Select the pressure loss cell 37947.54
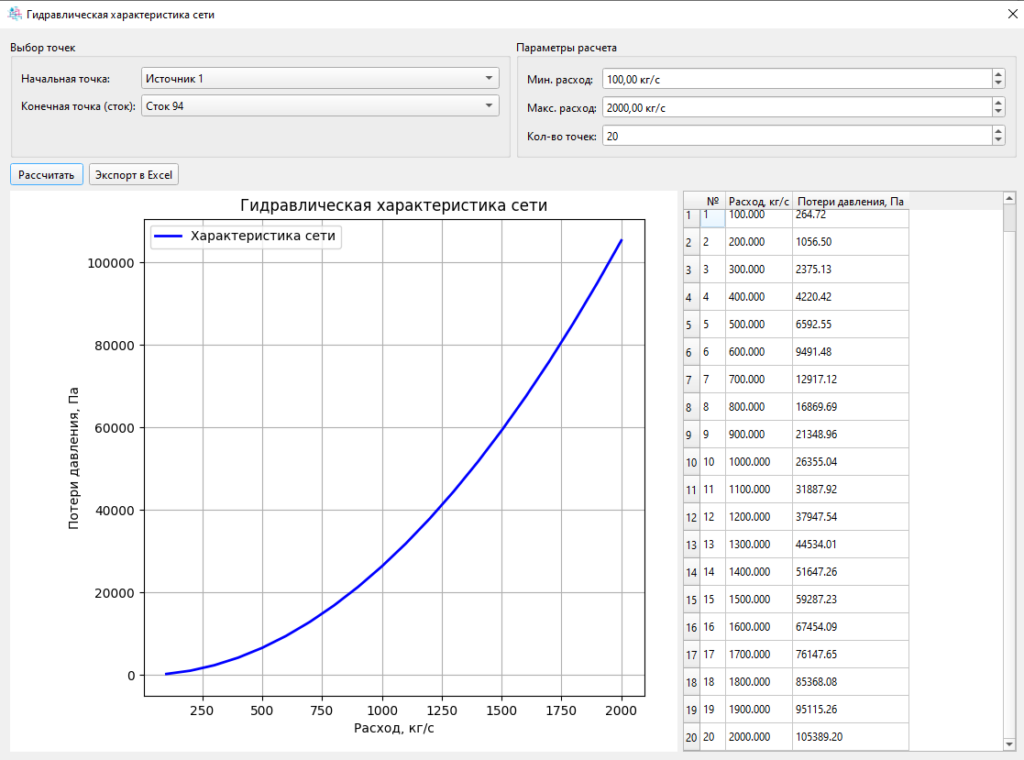Screen dimensions: 1024x760 850,516
